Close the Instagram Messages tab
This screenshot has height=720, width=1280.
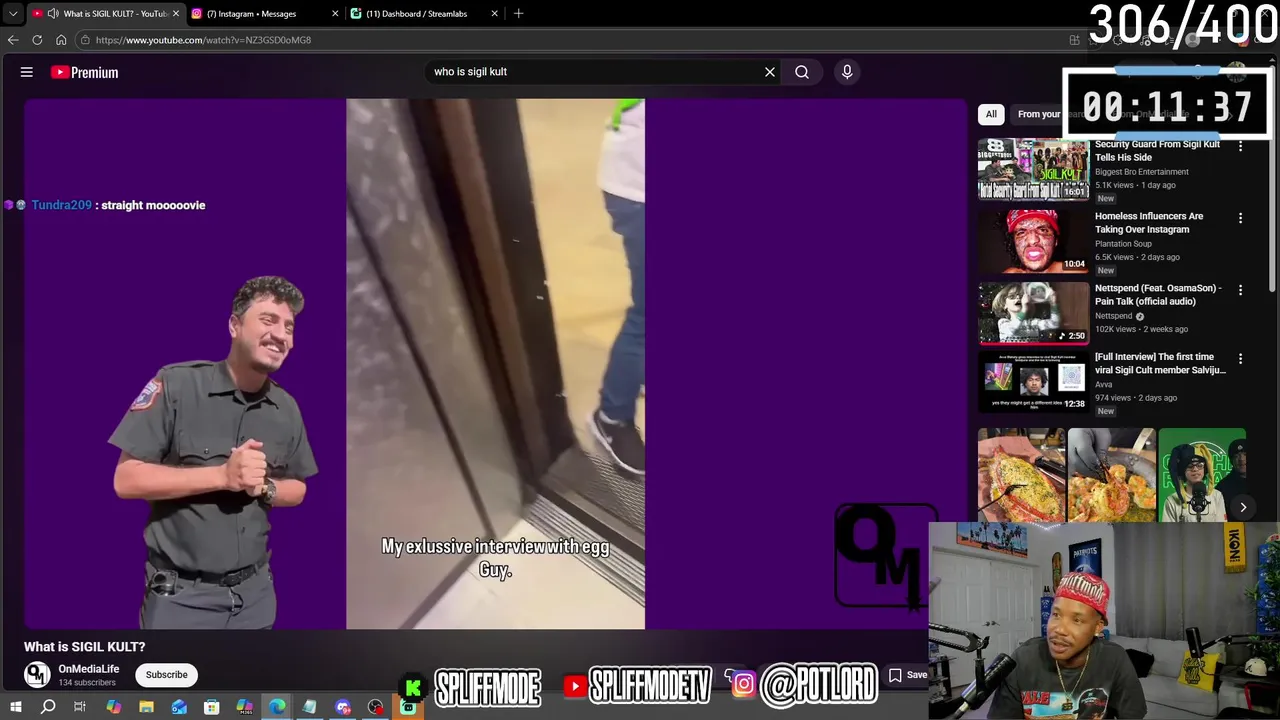tap(335, 14)
